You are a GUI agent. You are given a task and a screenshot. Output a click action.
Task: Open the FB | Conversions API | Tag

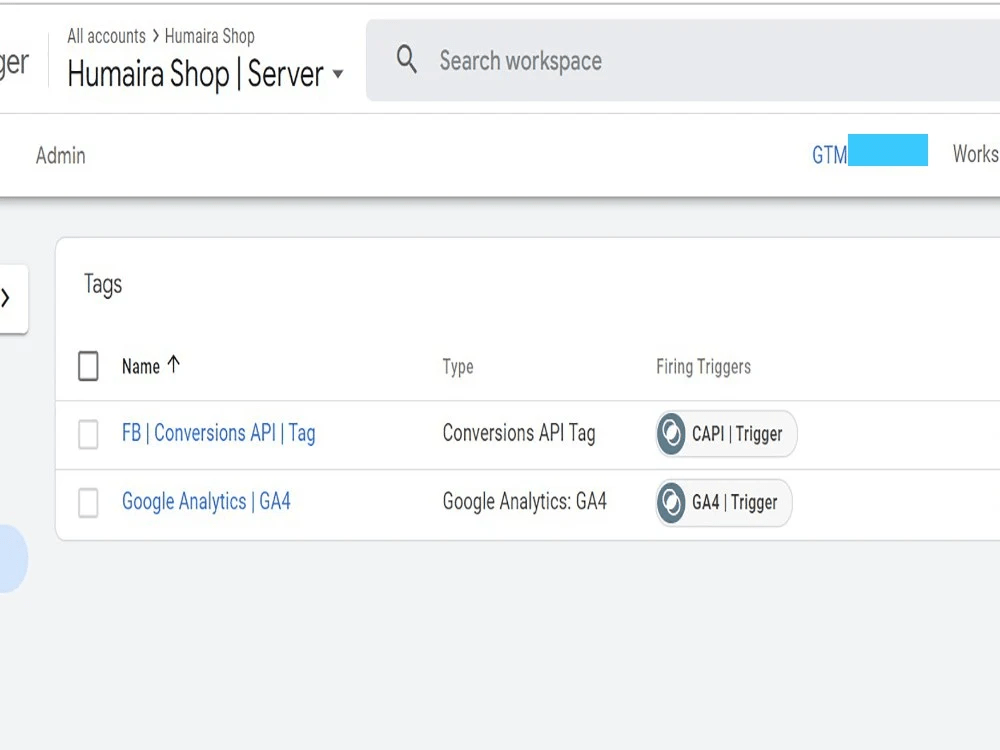click(218, 433)
